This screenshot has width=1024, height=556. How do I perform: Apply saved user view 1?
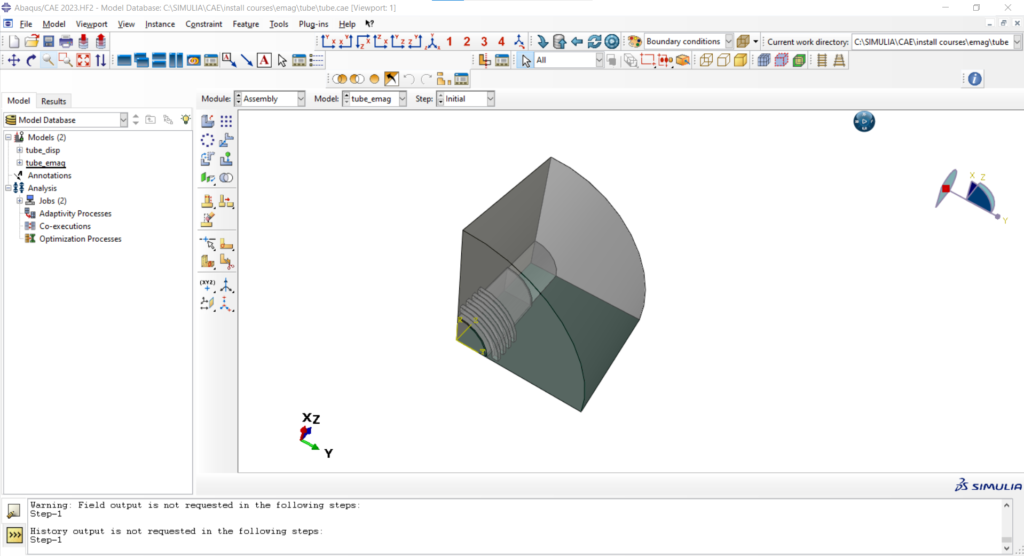point(449,42)
